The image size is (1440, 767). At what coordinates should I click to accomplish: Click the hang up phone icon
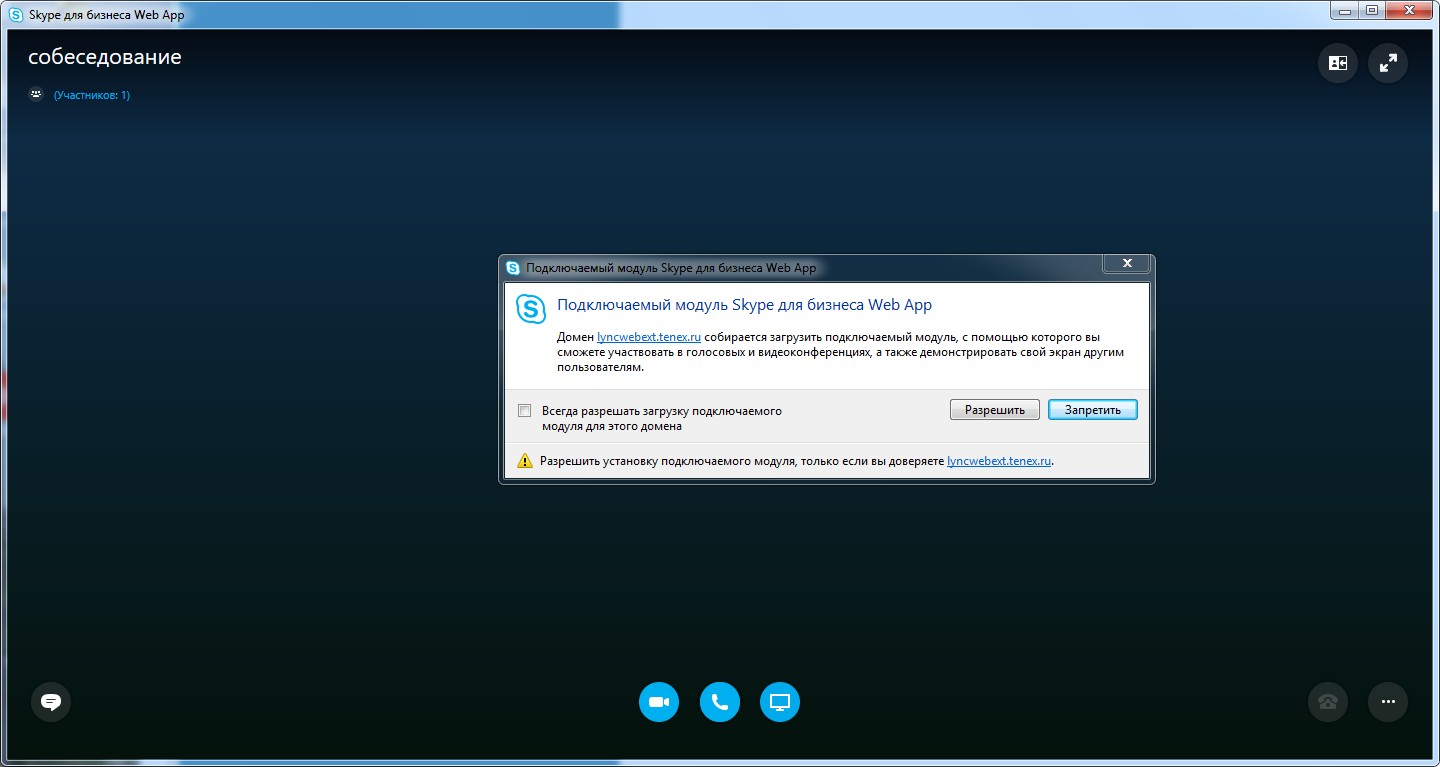[1328, 701]
